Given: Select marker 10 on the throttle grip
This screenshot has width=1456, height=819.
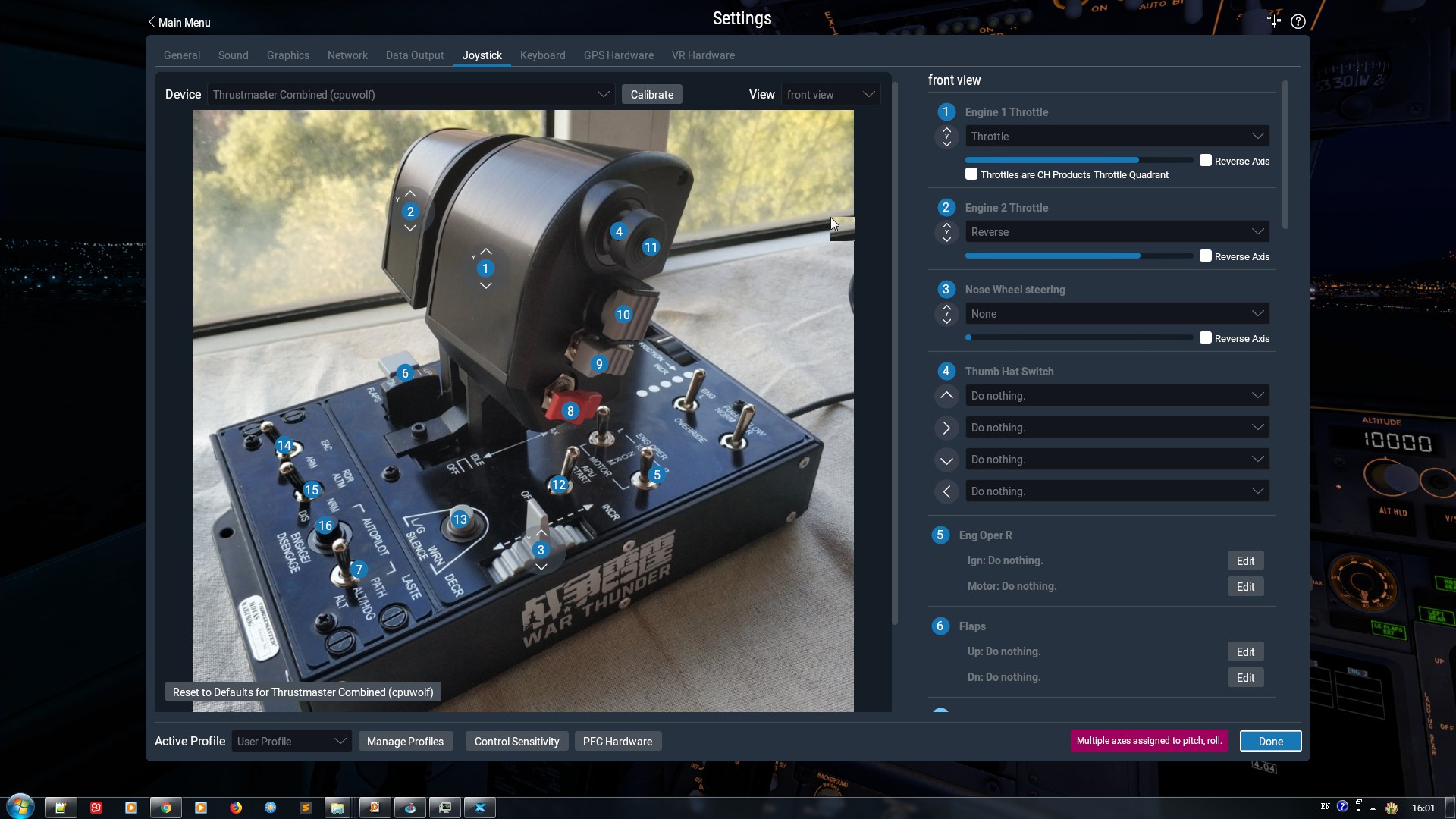Looking at the screenshot, I should (623, 315).
